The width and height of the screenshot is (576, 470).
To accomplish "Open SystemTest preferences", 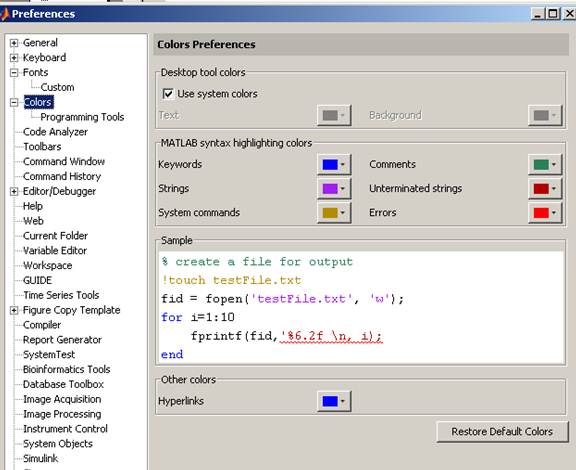I will coord(49,355).
